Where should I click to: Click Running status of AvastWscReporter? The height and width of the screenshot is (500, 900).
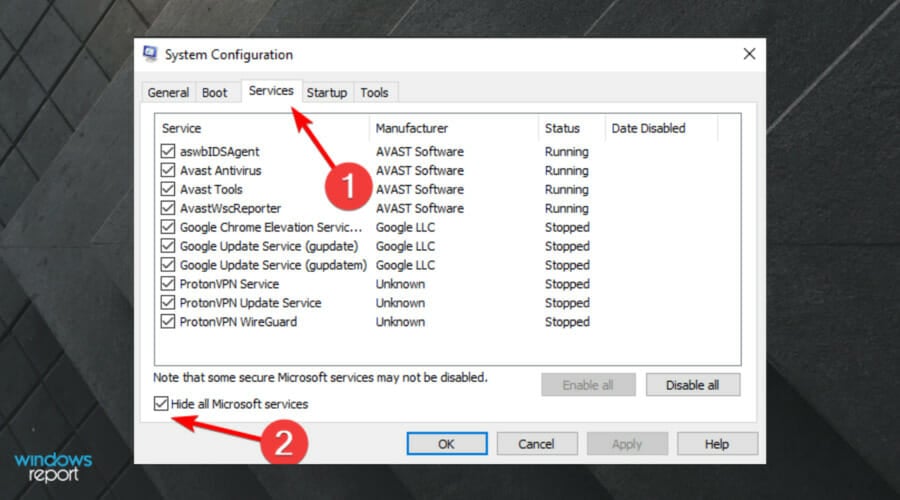pos(567,208)
